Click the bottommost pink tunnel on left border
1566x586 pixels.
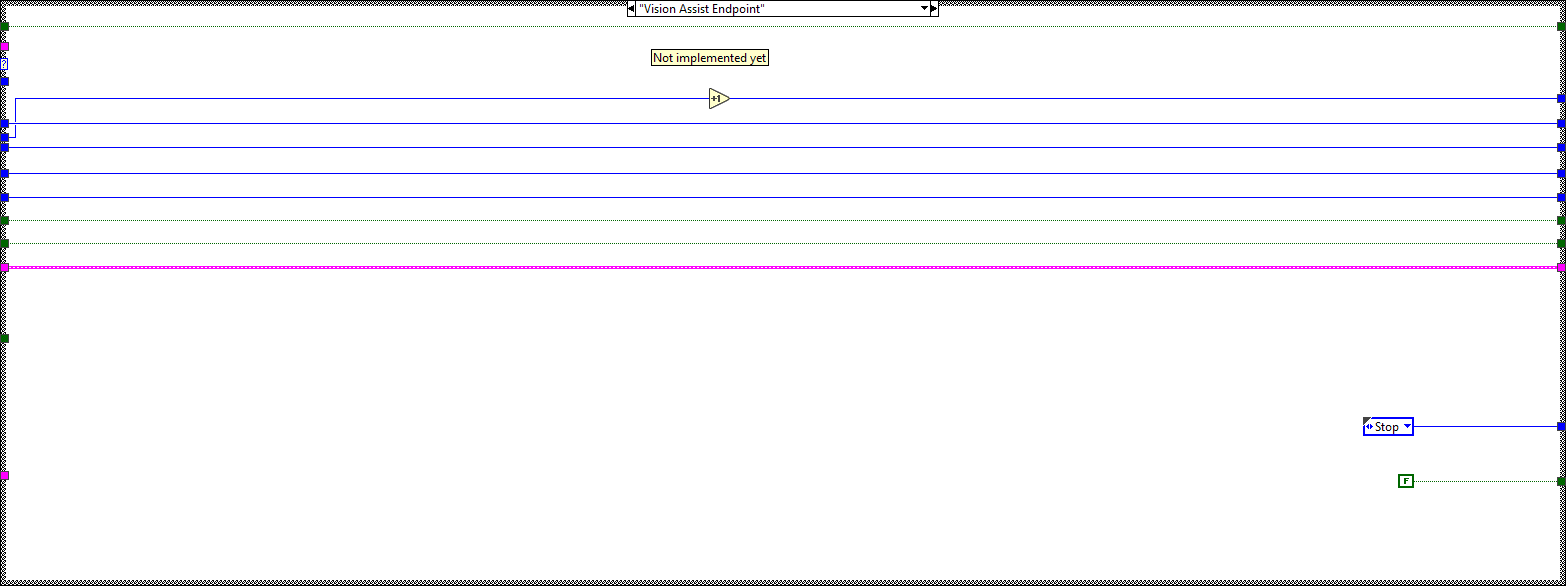coord(4,476)
